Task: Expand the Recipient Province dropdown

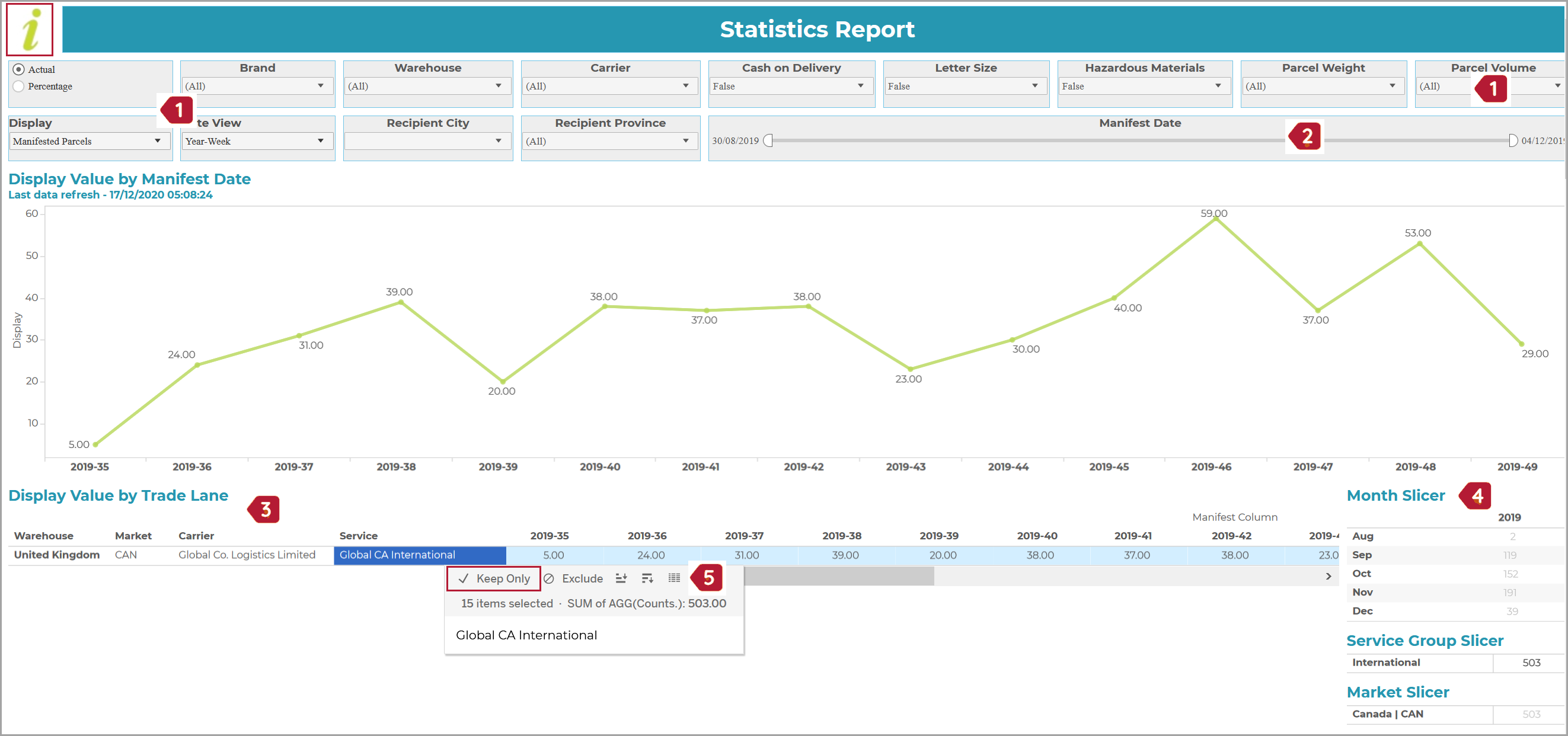Action: tap(610, 141)
